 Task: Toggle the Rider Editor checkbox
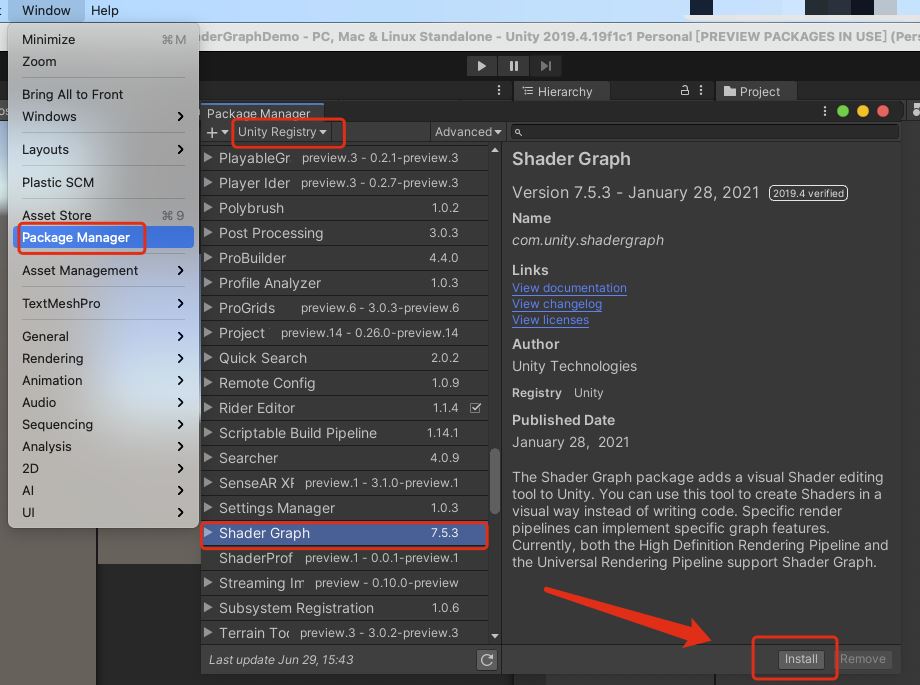pyautogui.click(x=476, y=408)
